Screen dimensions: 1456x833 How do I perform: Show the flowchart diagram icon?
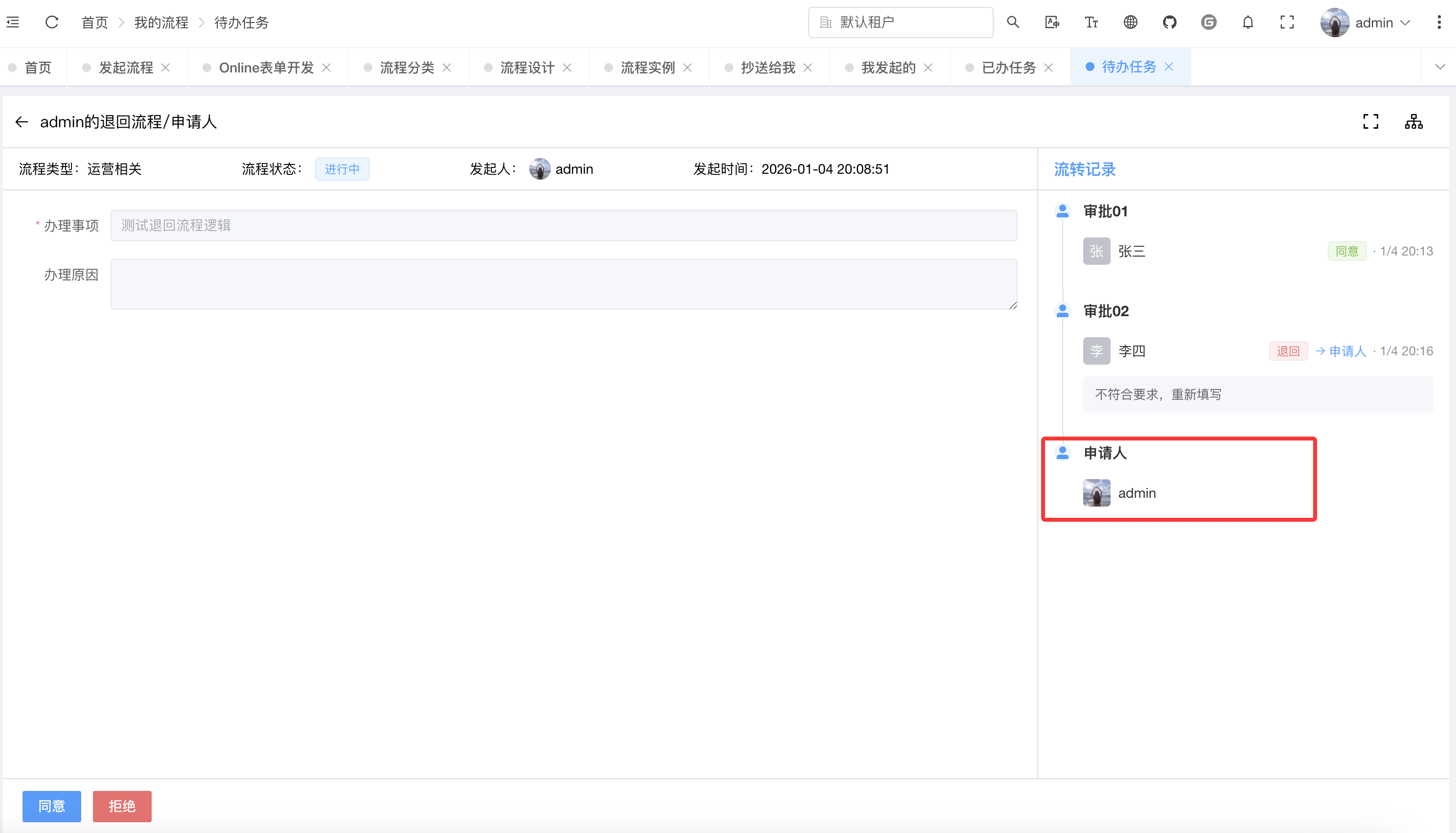point(1414,121)
